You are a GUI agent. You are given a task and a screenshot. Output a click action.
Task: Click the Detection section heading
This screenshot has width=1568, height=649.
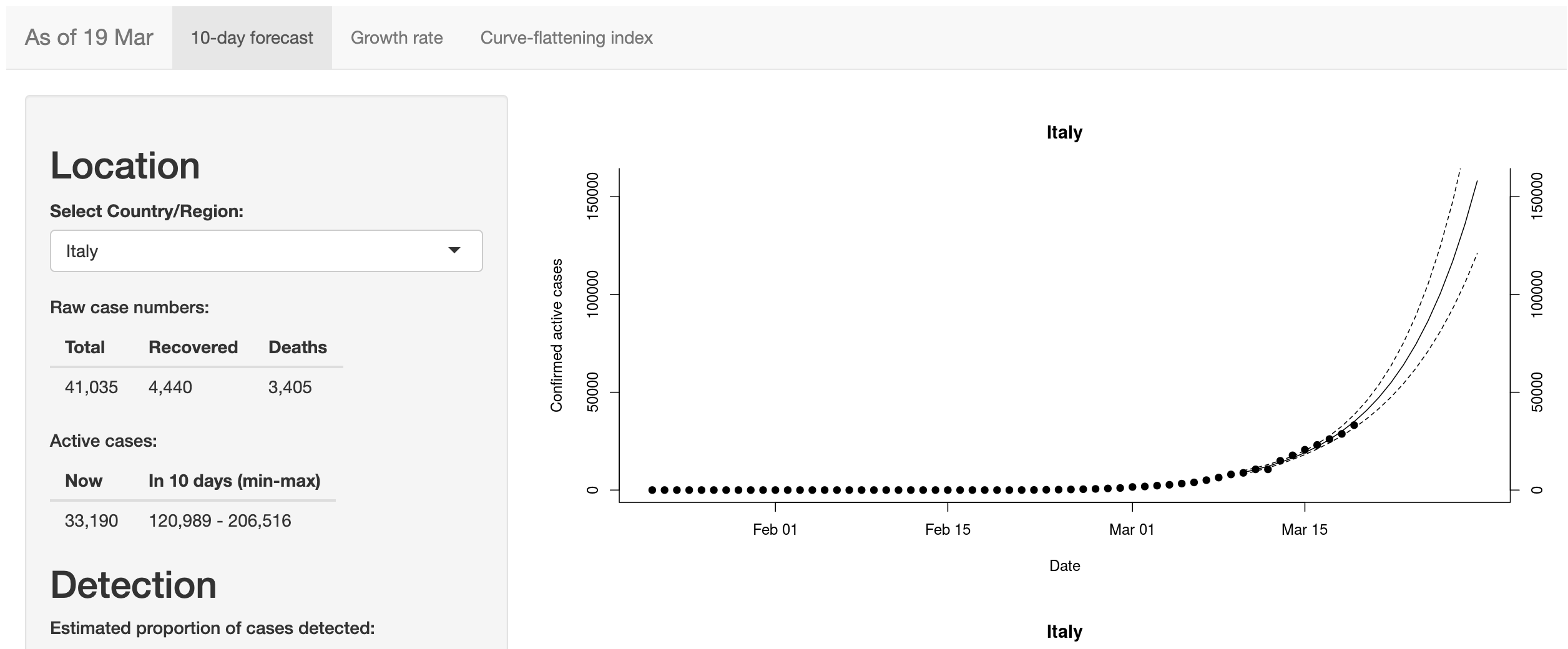133,585
